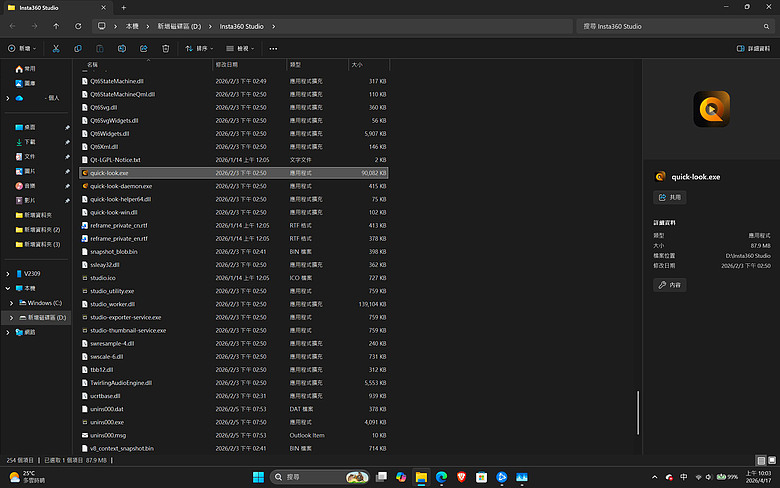Click the Back arrow navigation button
The width and height of the screenshot is (780, 488).
point(12,26)
